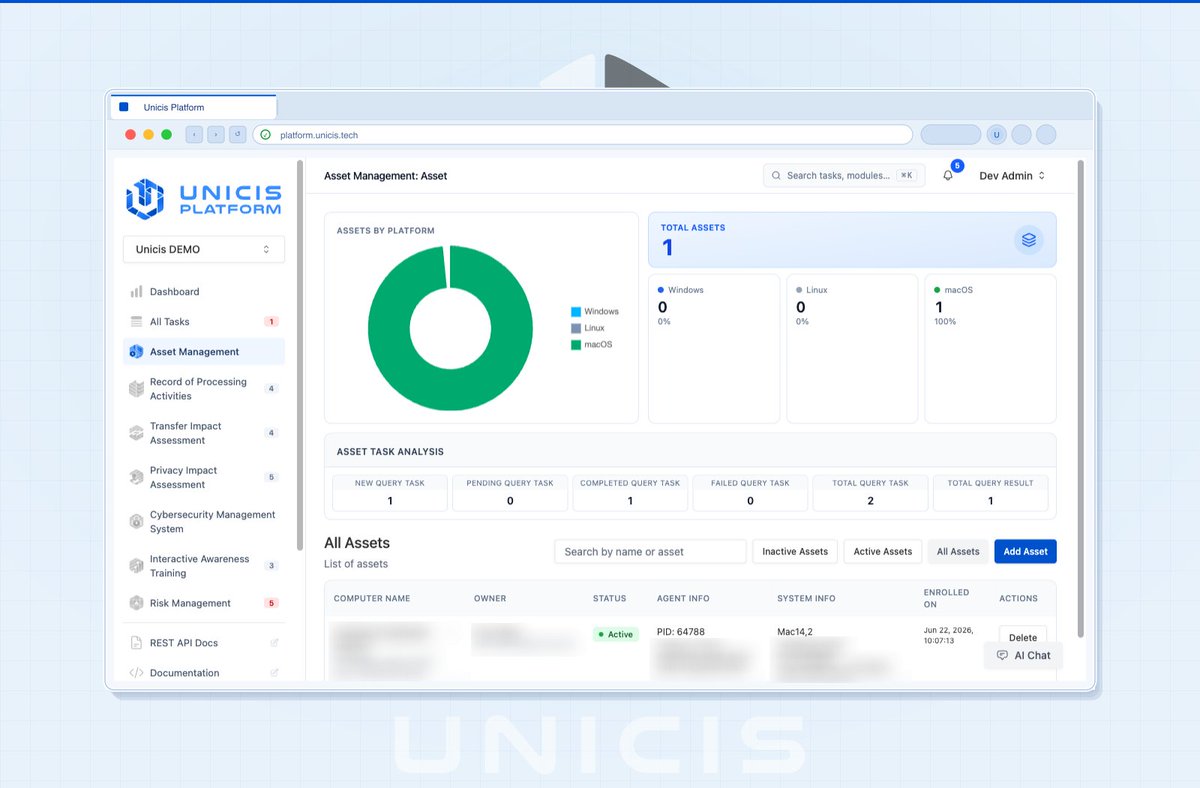Reload the page with the refresh button
The image size is (1200, 788).
pyautogui.click(x=238, y=134)
